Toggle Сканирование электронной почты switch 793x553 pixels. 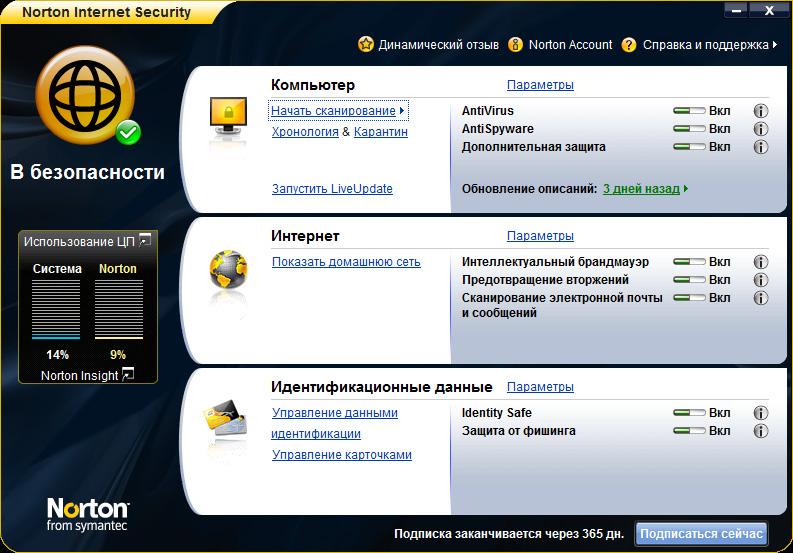pos(689,298)
